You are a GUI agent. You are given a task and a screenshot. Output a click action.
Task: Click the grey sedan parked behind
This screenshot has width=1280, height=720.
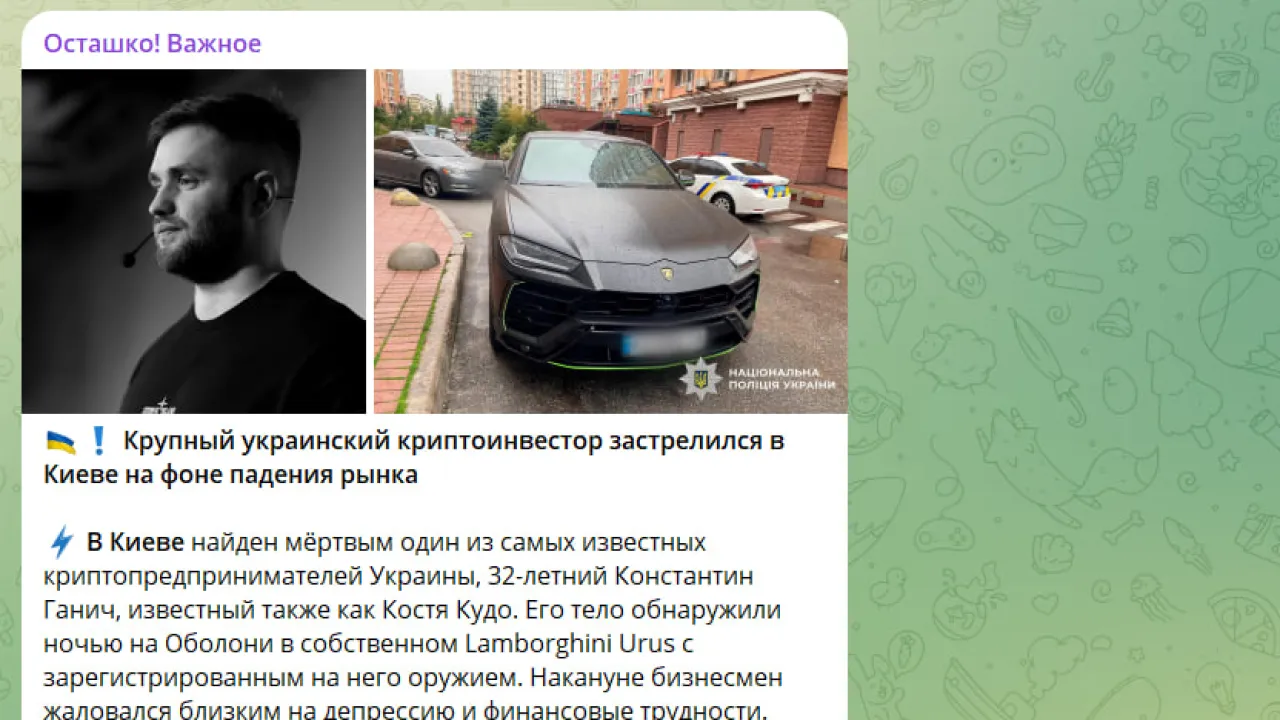(x=438, y=163)
